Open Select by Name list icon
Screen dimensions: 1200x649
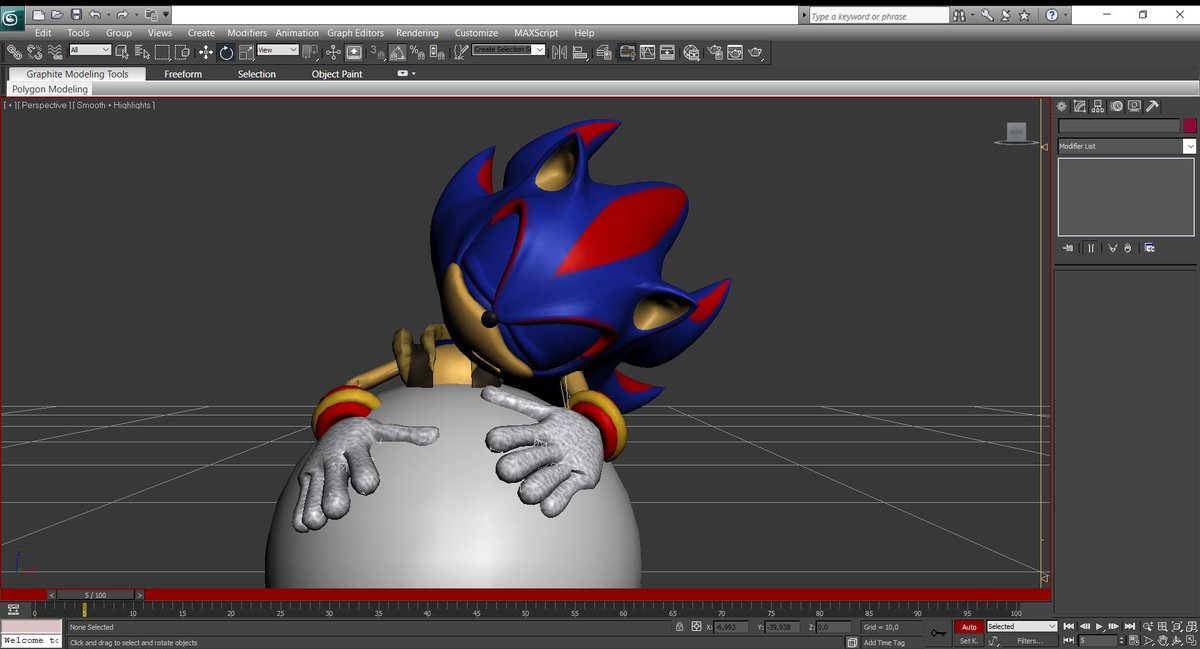pyautogui.click(x=142, y=51)
